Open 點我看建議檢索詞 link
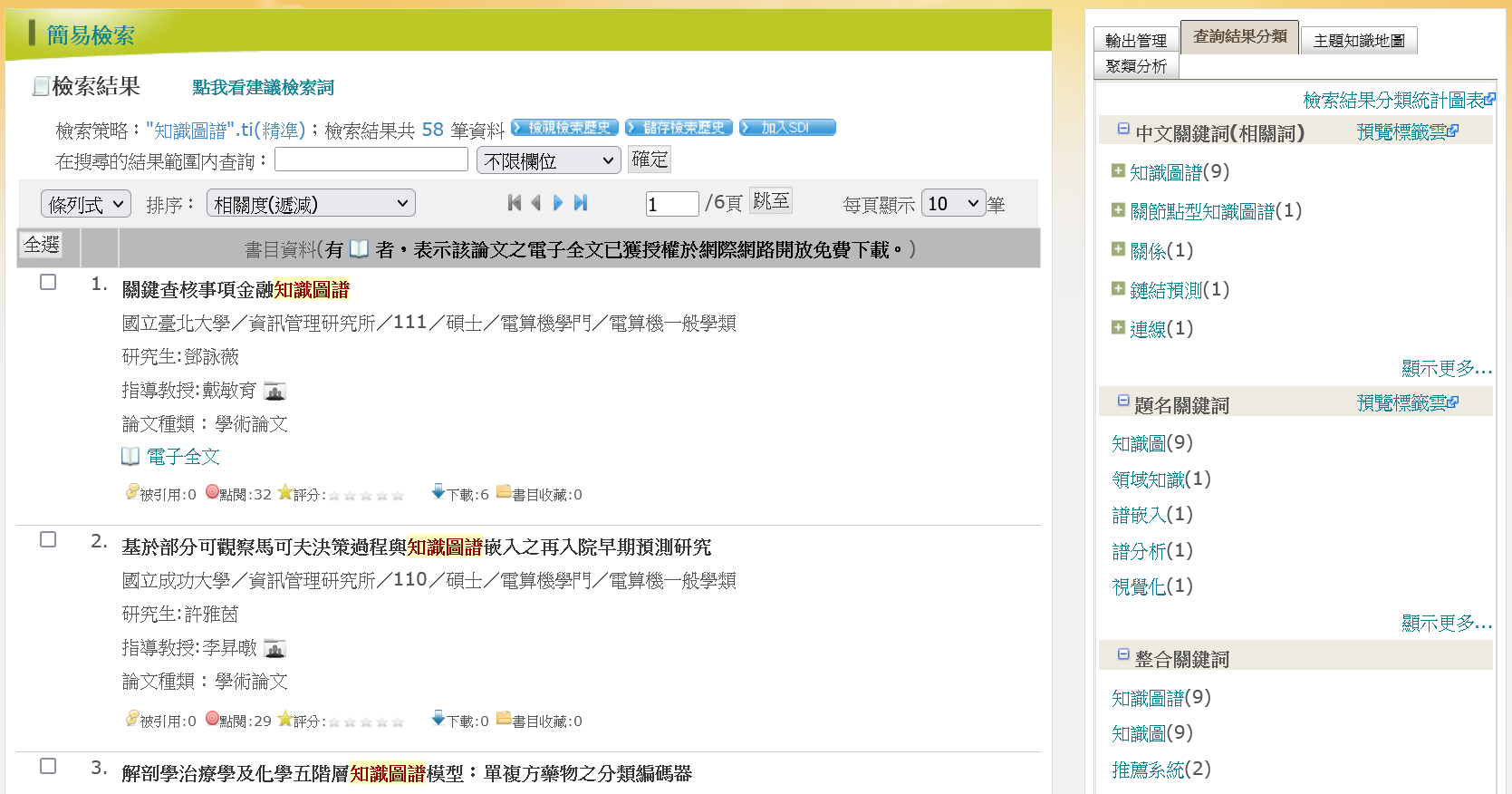 point(263,87)
